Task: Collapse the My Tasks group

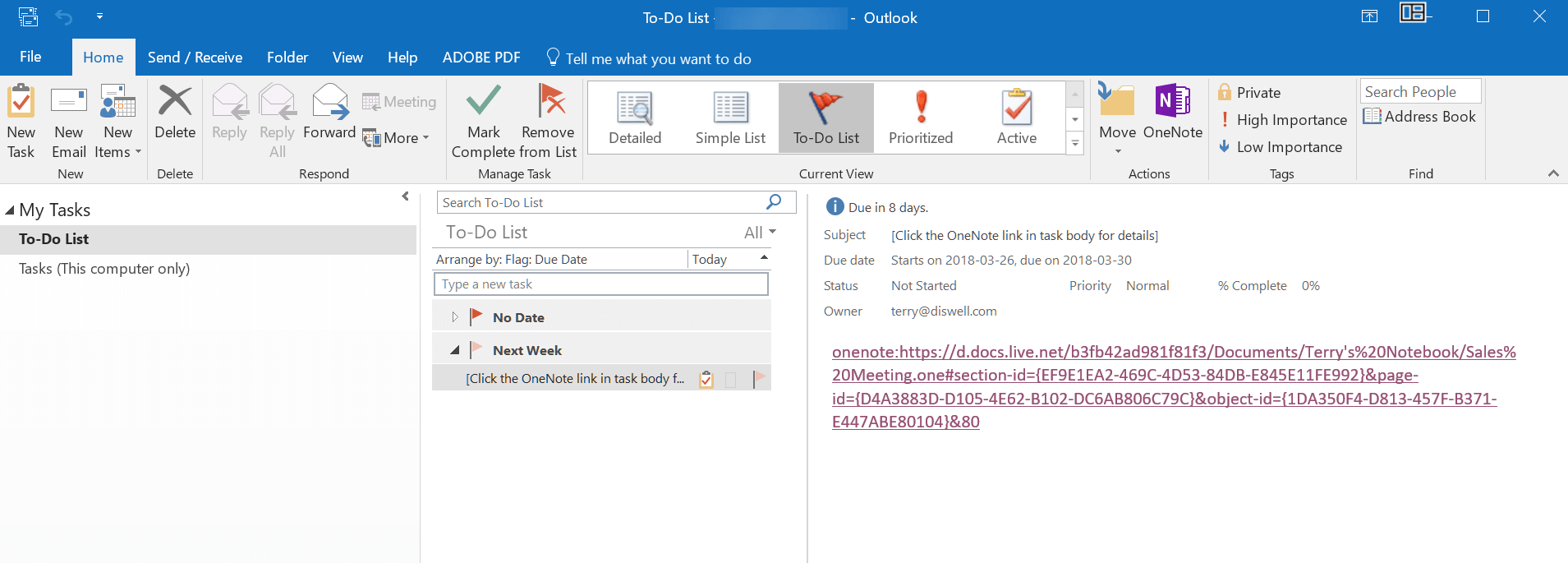Action: [10, 210]
